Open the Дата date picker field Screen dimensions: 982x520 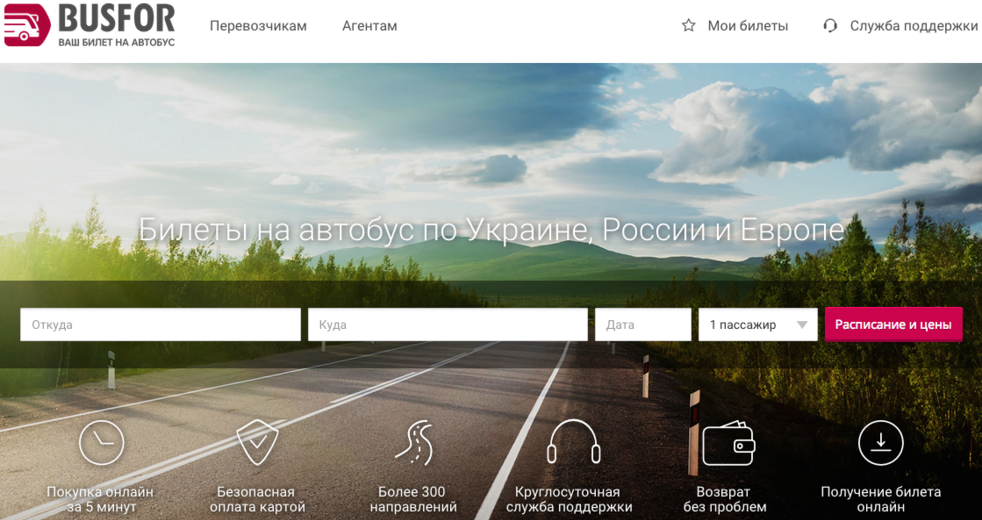click(642, 325)
